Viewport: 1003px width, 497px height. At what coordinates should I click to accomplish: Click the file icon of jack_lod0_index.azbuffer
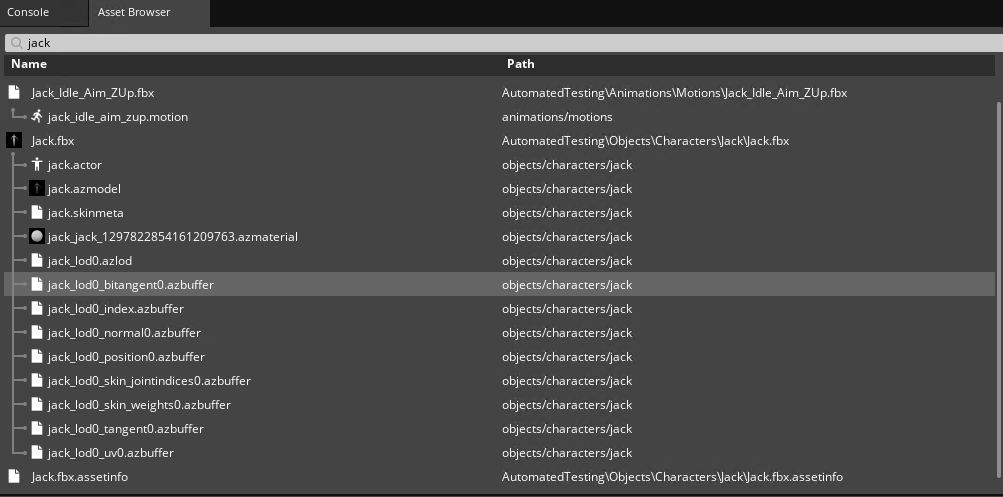pos(37,308)
